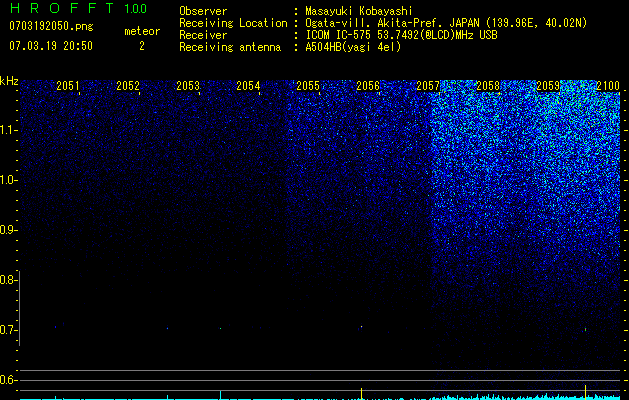The image size is (629, 400).
Task: Click observer name Masayuki Kobayashi
Action: click(359, 11)
